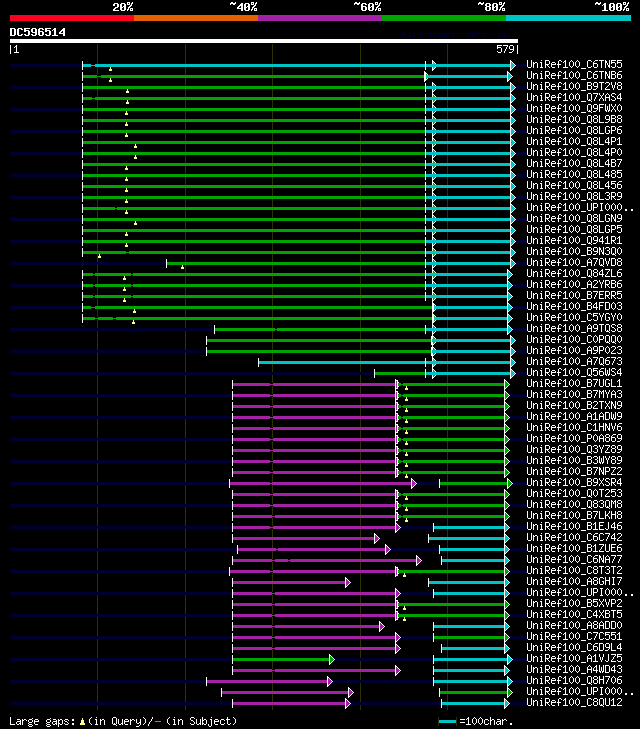Select the UniRef100_Q56WS4 label
This screenshot has height=729, width=640.
574,372
